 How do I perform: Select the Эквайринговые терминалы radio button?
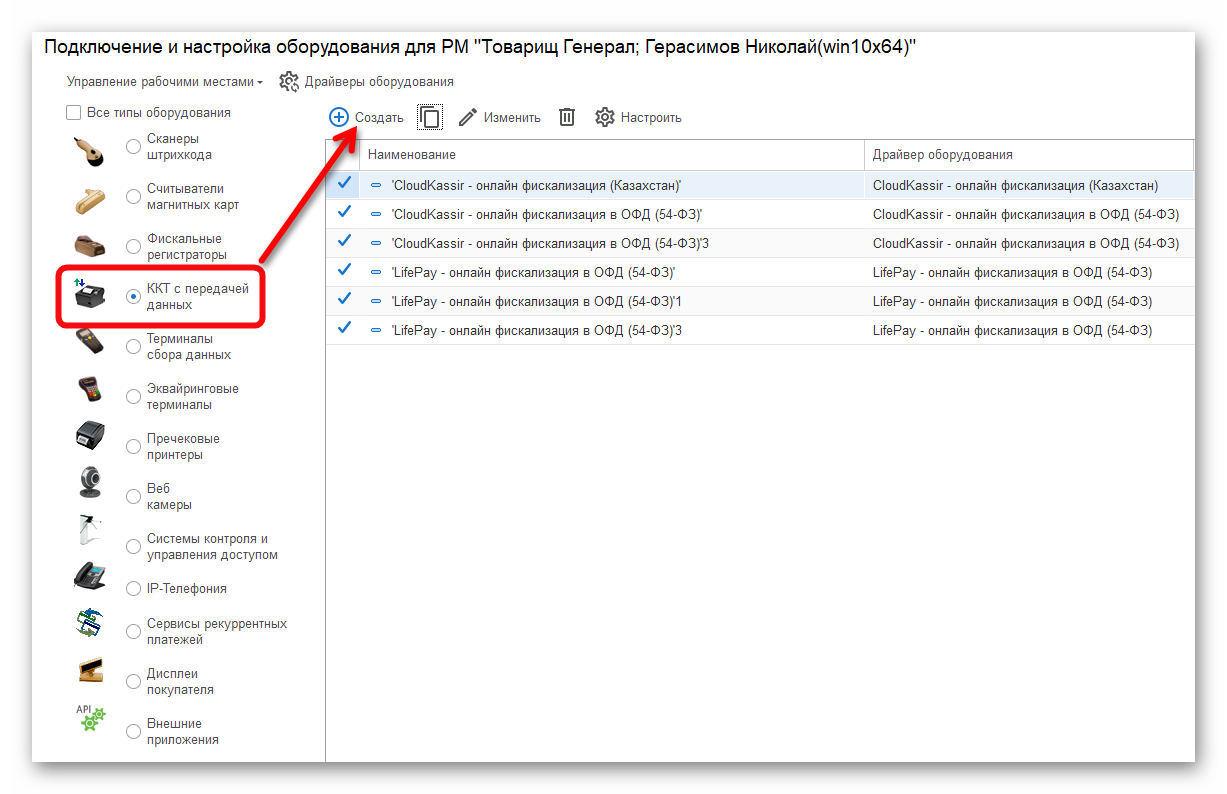133,397
